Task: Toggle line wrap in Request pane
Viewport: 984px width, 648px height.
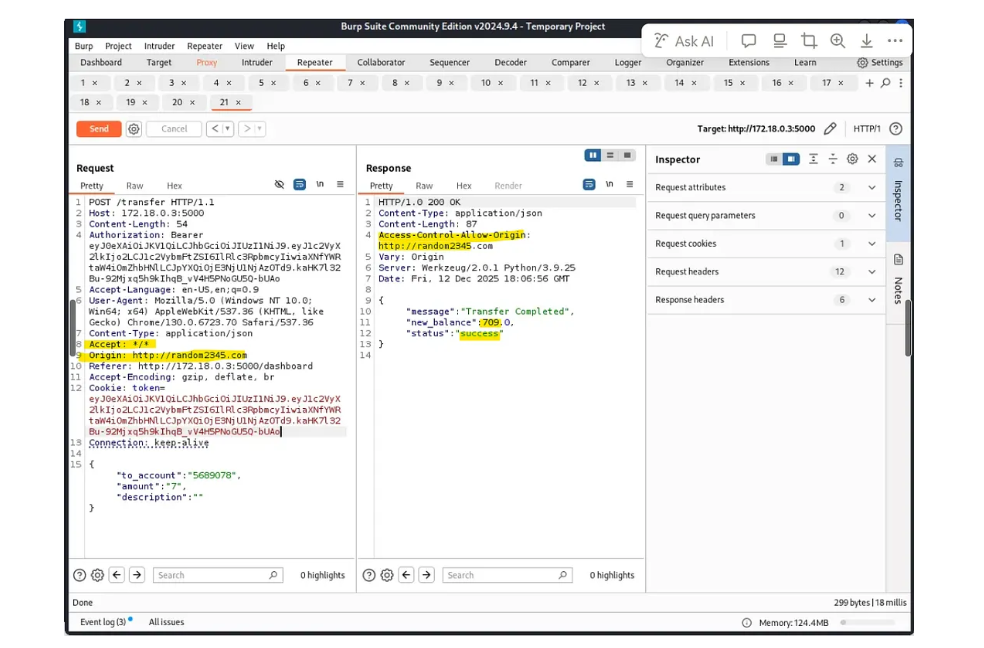Action: click(300, 184)
